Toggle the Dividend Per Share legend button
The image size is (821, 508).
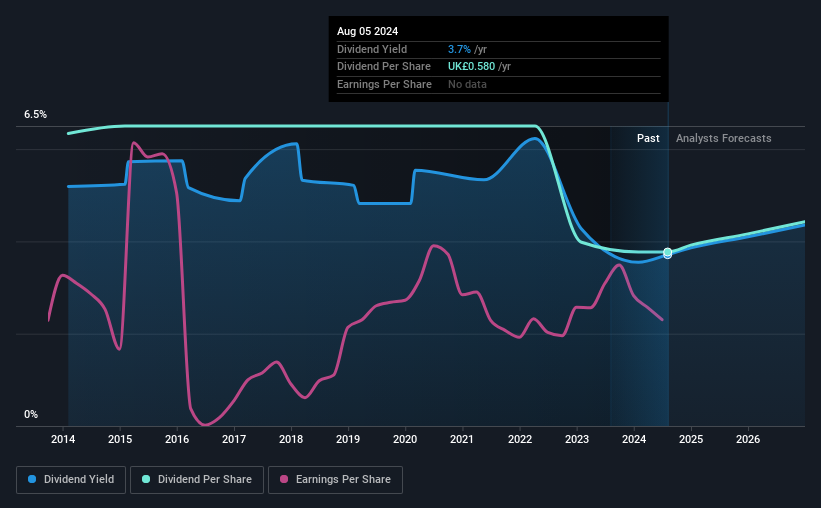[197, 480]
